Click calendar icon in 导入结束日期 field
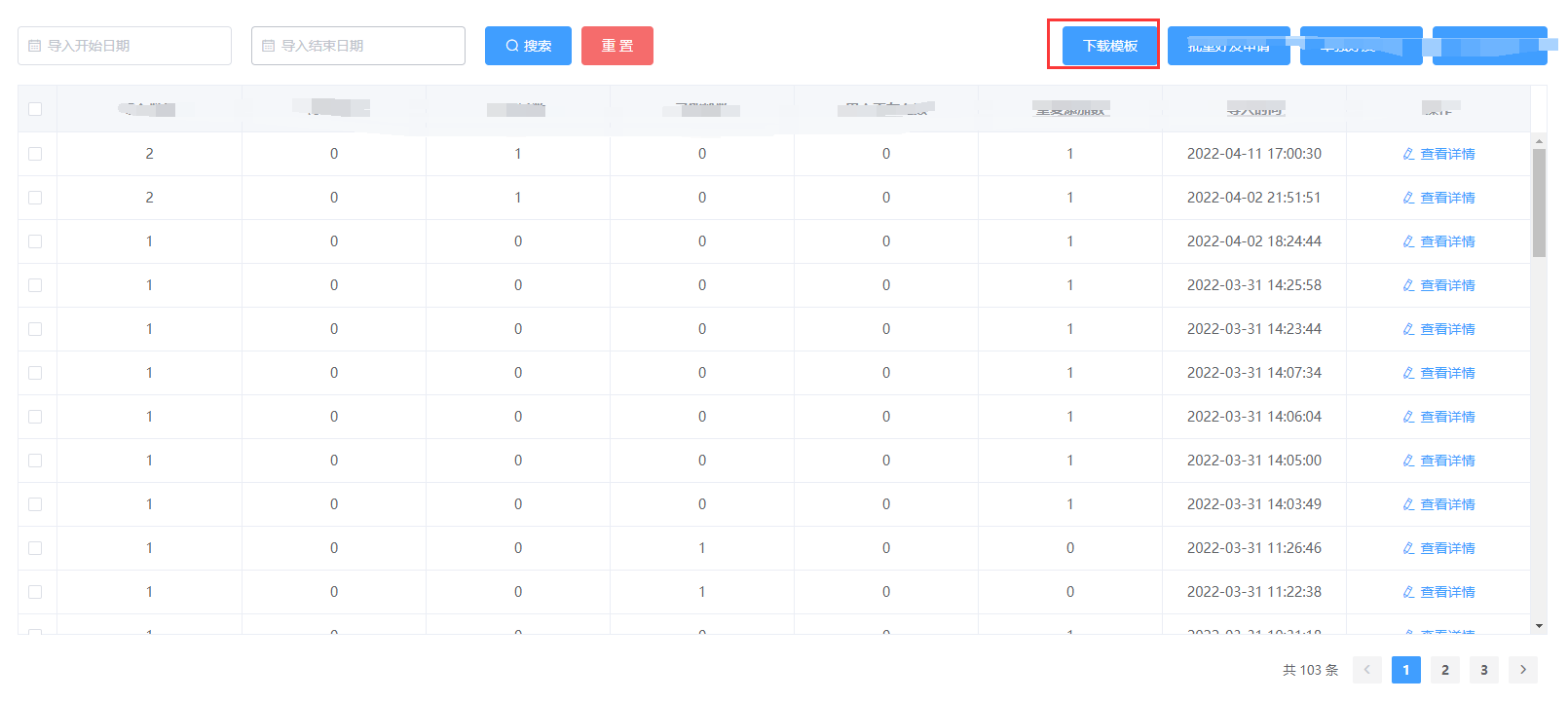This screenshot has width=1568, height=702. [x=269, y=46]
